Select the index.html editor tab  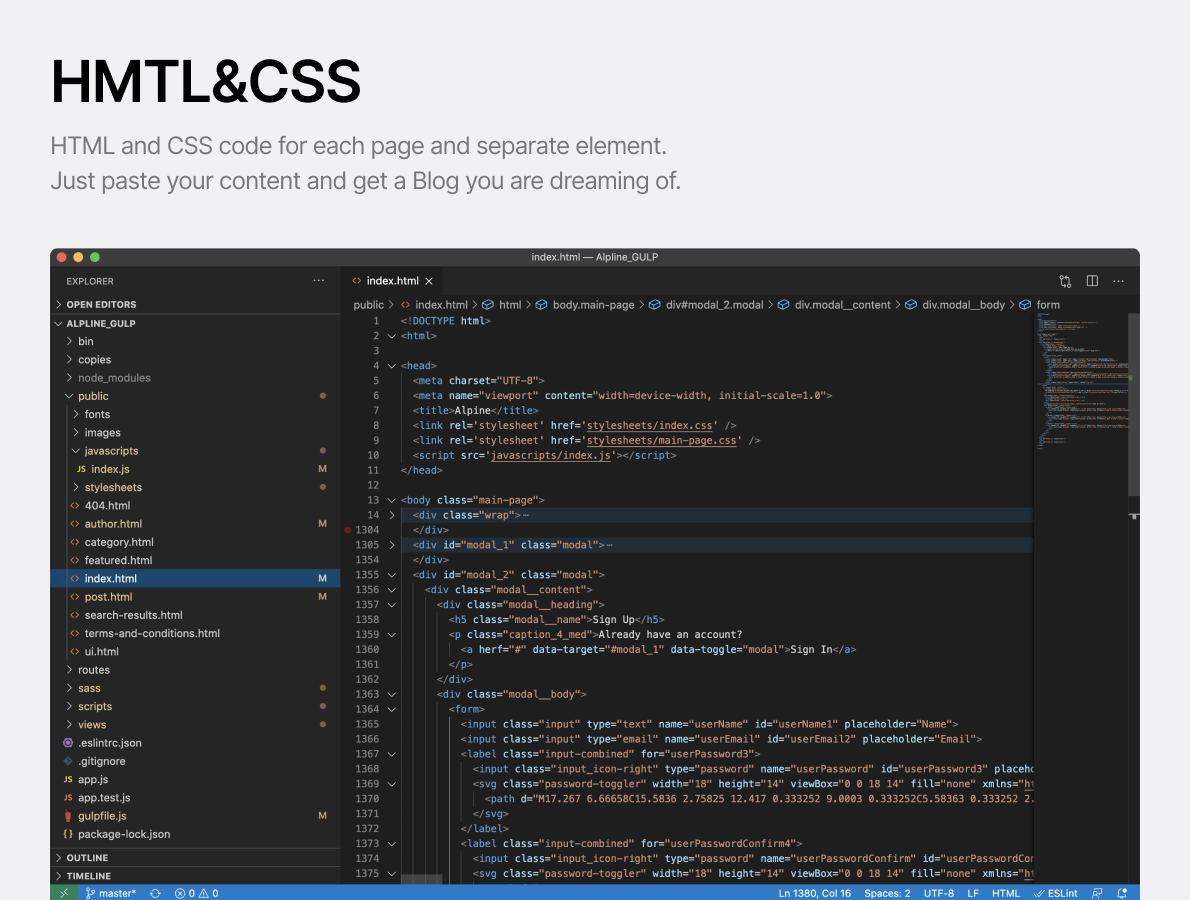coord(392,281)
